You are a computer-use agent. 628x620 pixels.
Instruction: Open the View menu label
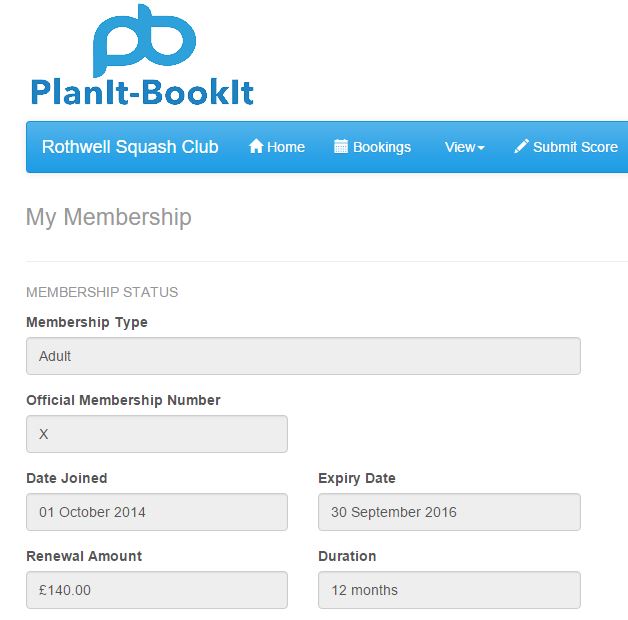460,147
